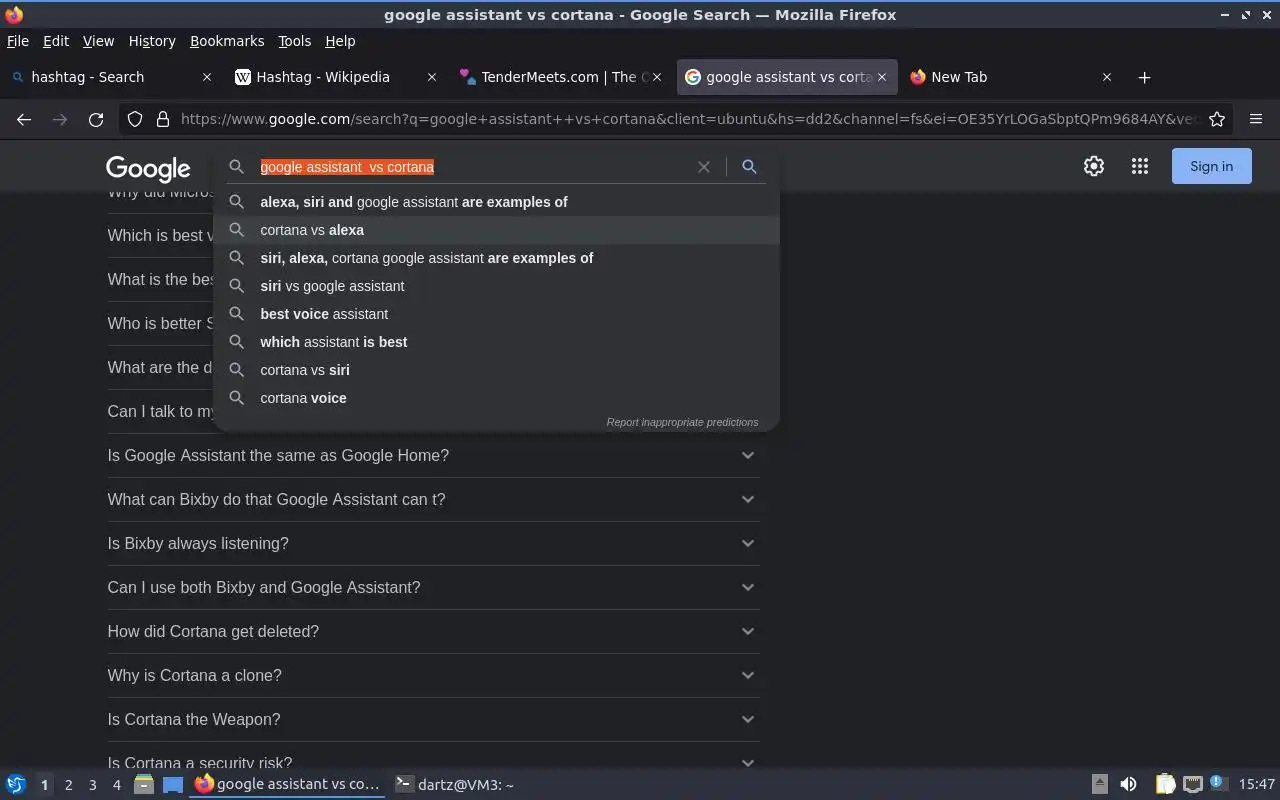Open the Google apps grid
This screenshot has height=800, width=1280.
pos(1140,167)
